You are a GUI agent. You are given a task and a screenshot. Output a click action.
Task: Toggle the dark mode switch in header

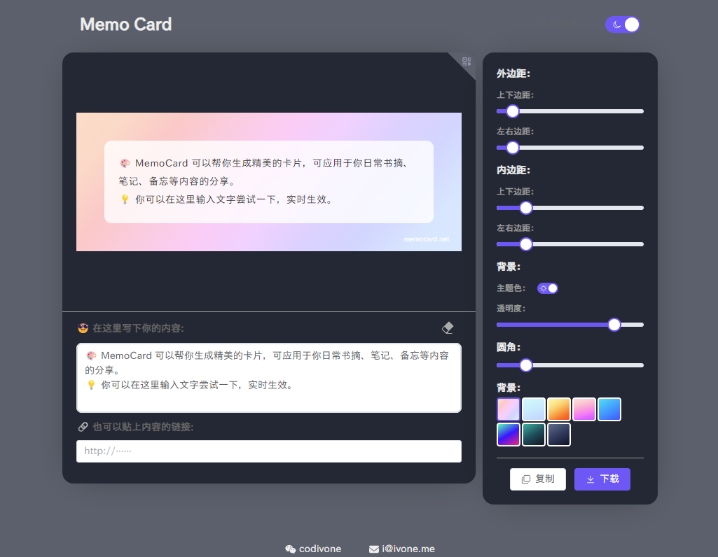point(622,25)
